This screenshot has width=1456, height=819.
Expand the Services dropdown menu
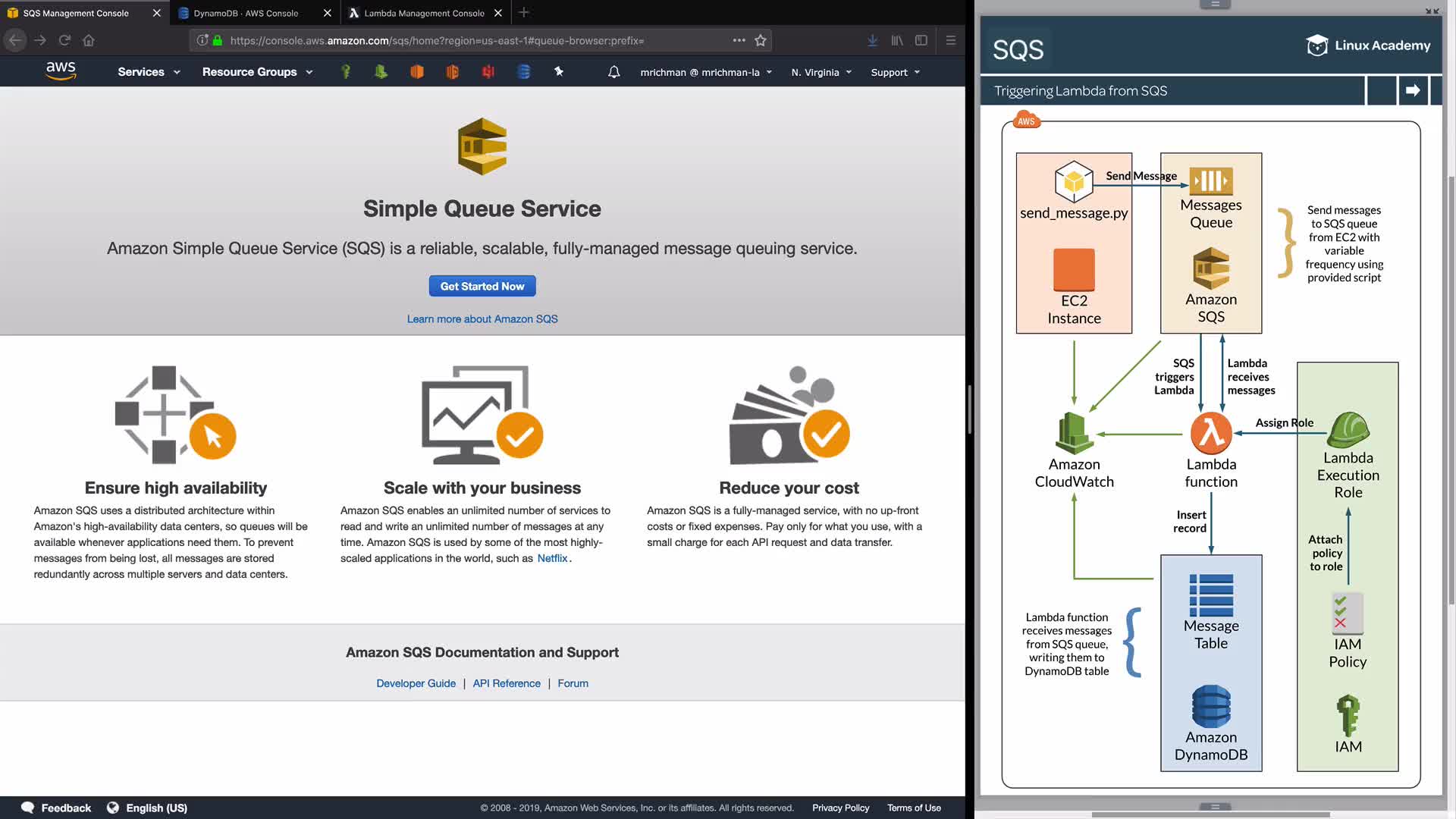pyautogui.click(x=149, y=72)
